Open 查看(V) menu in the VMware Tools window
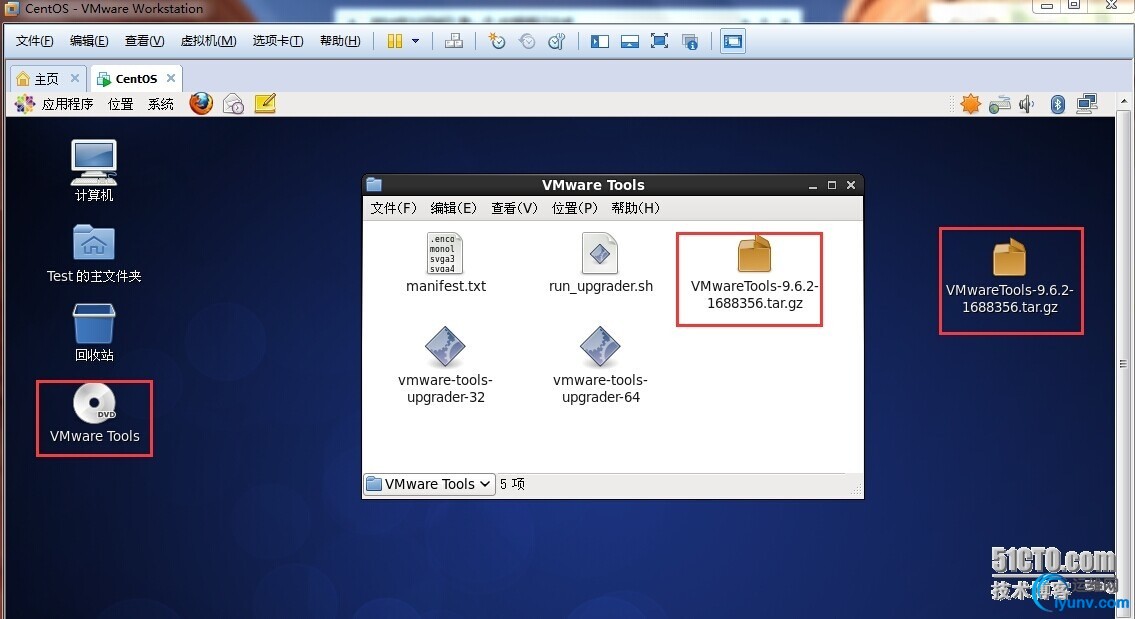 tap(515, 209)
